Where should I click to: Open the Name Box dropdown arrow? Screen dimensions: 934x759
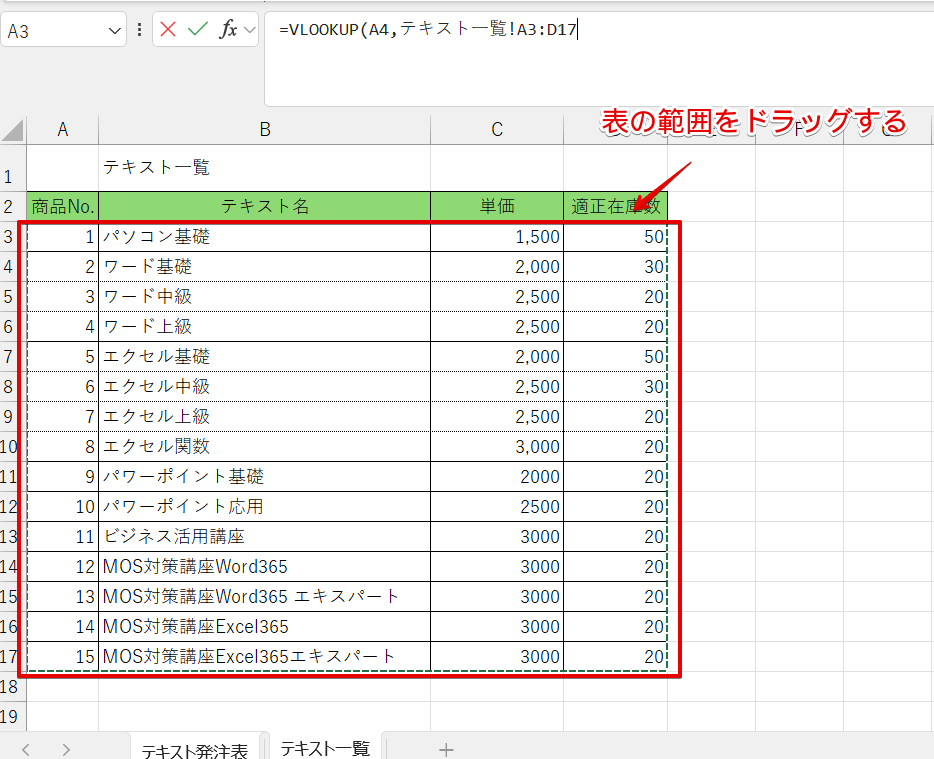click(114, 30)
